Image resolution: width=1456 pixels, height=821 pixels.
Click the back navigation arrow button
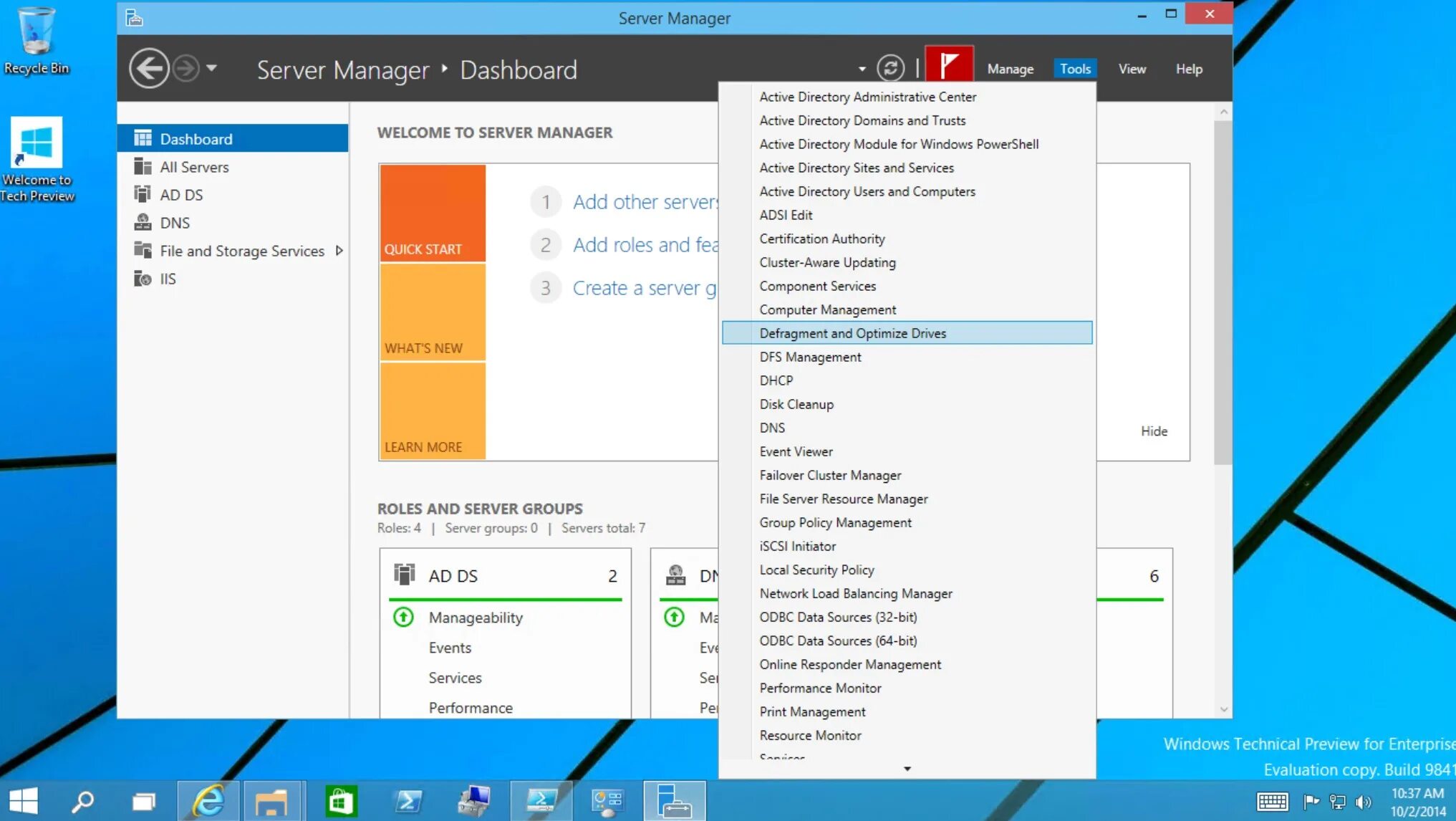click(x=149, y=69)
